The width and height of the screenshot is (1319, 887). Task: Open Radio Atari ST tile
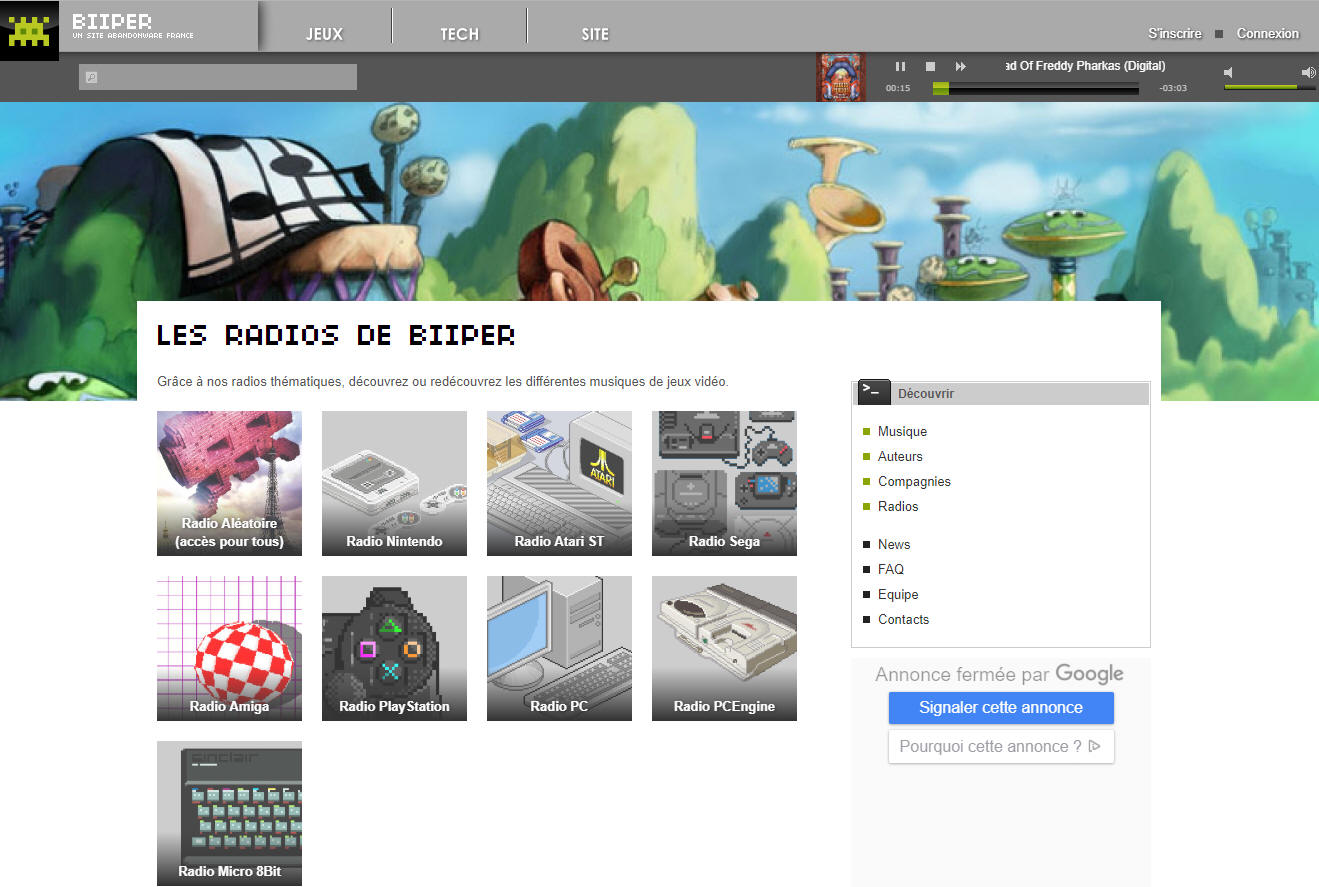[559, 483]
